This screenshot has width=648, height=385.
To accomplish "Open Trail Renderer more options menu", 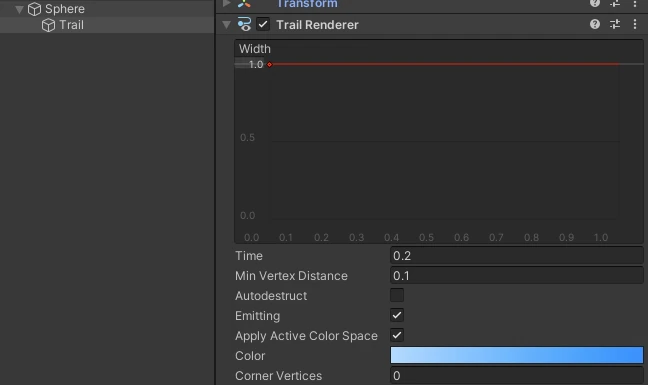I will [x=635, y=24].
